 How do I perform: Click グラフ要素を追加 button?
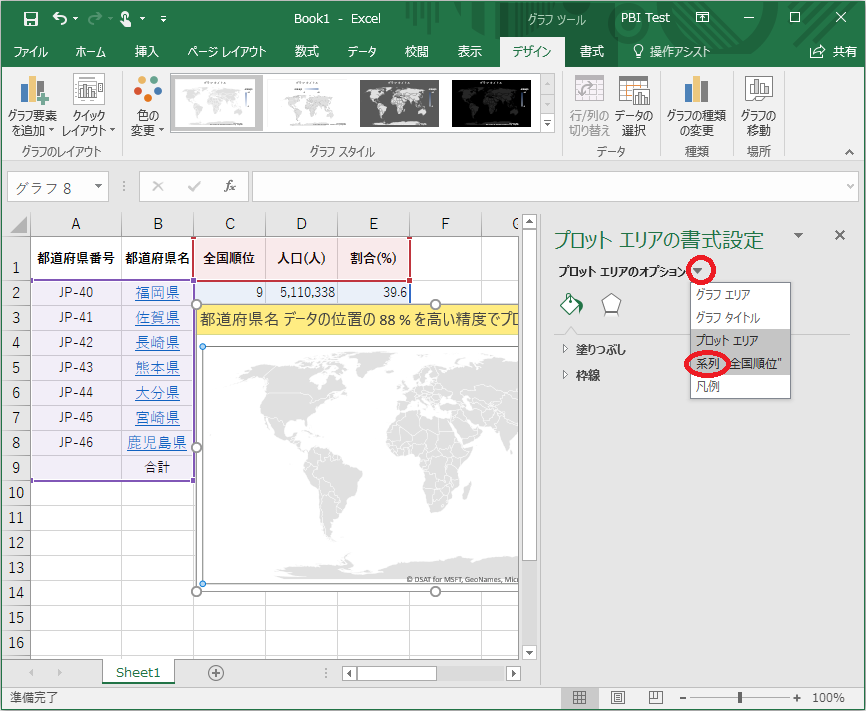click(33, 107)
